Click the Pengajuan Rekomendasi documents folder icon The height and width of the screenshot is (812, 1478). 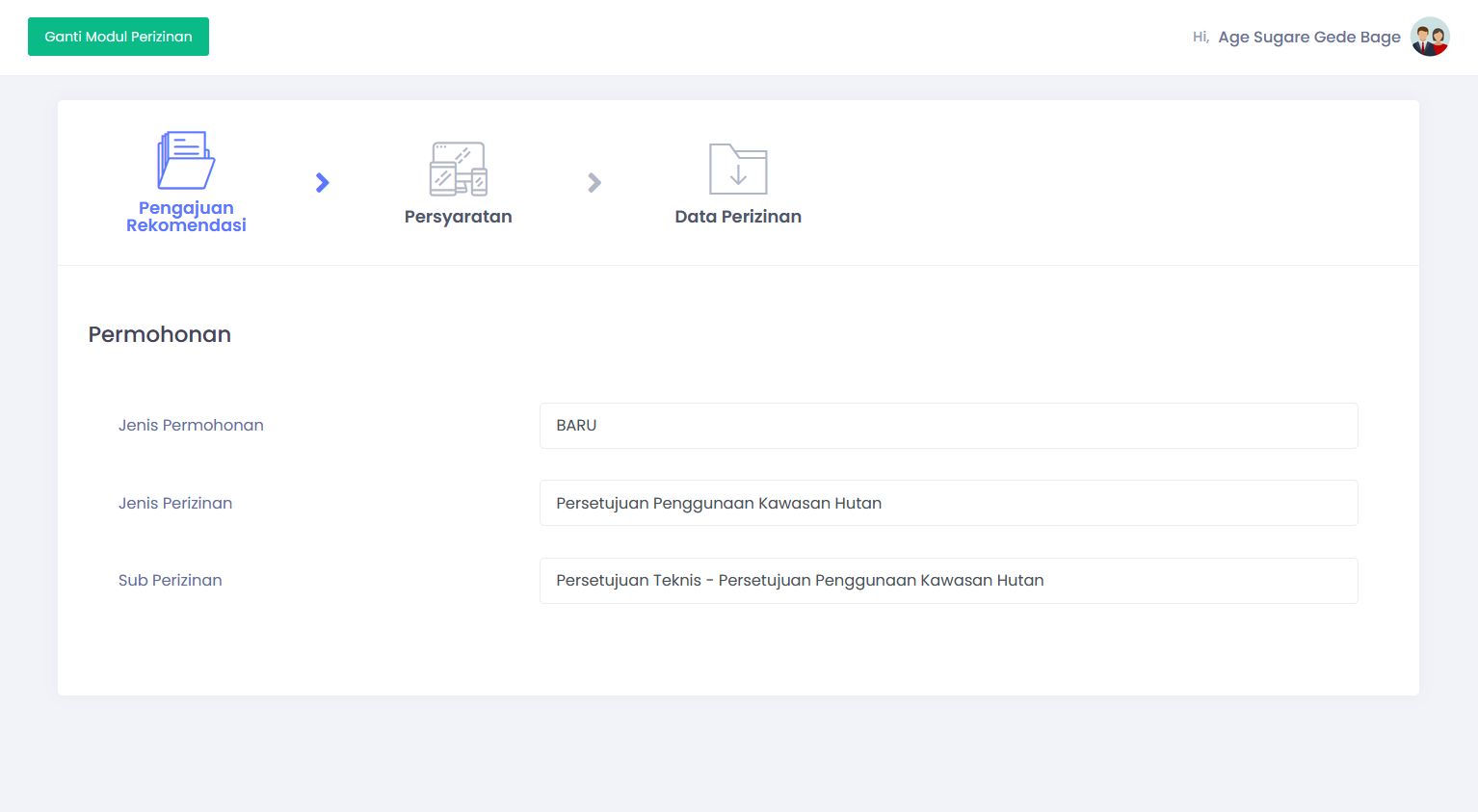point(186,160)
